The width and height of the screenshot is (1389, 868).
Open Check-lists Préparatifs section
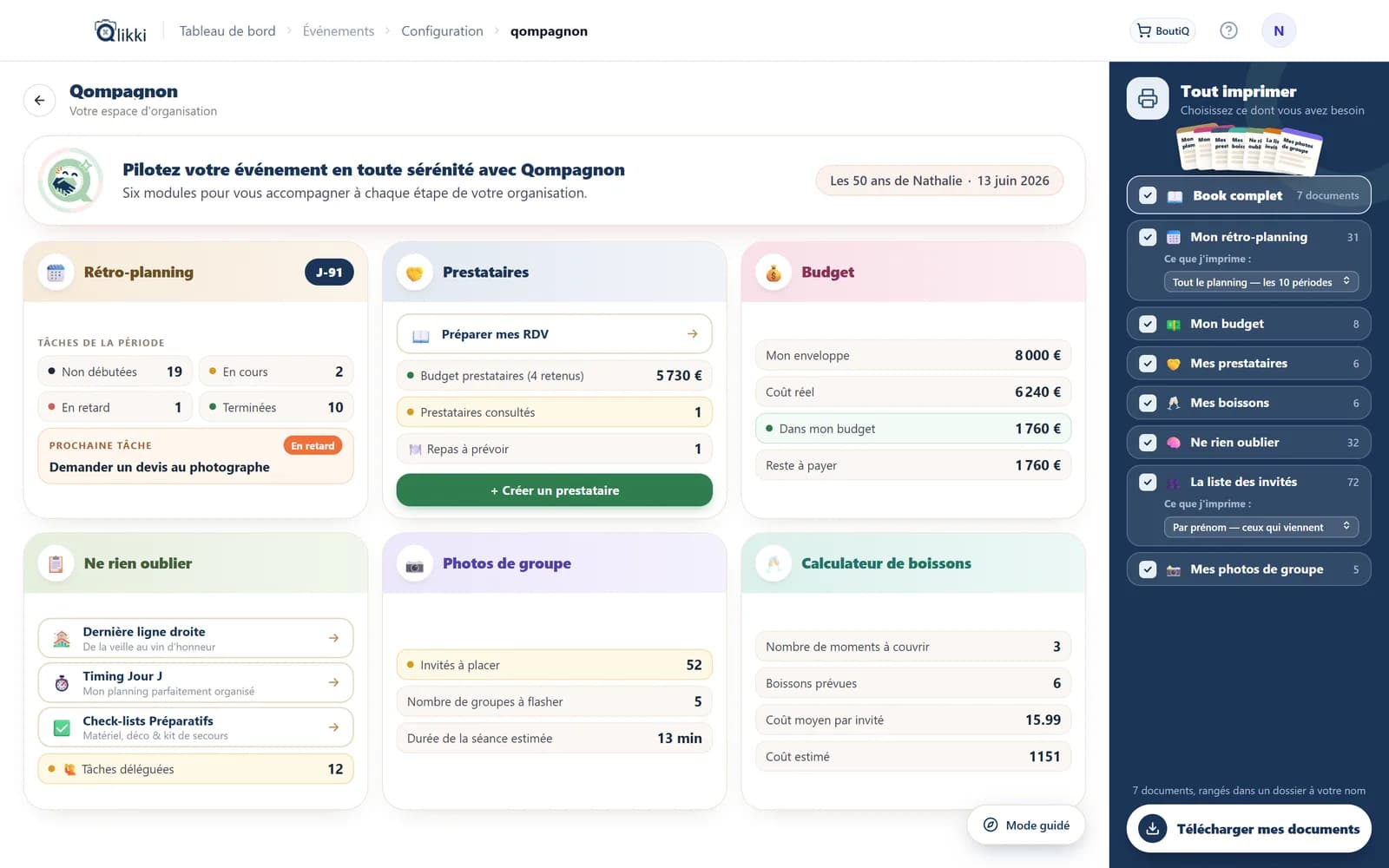pos(195,727)
